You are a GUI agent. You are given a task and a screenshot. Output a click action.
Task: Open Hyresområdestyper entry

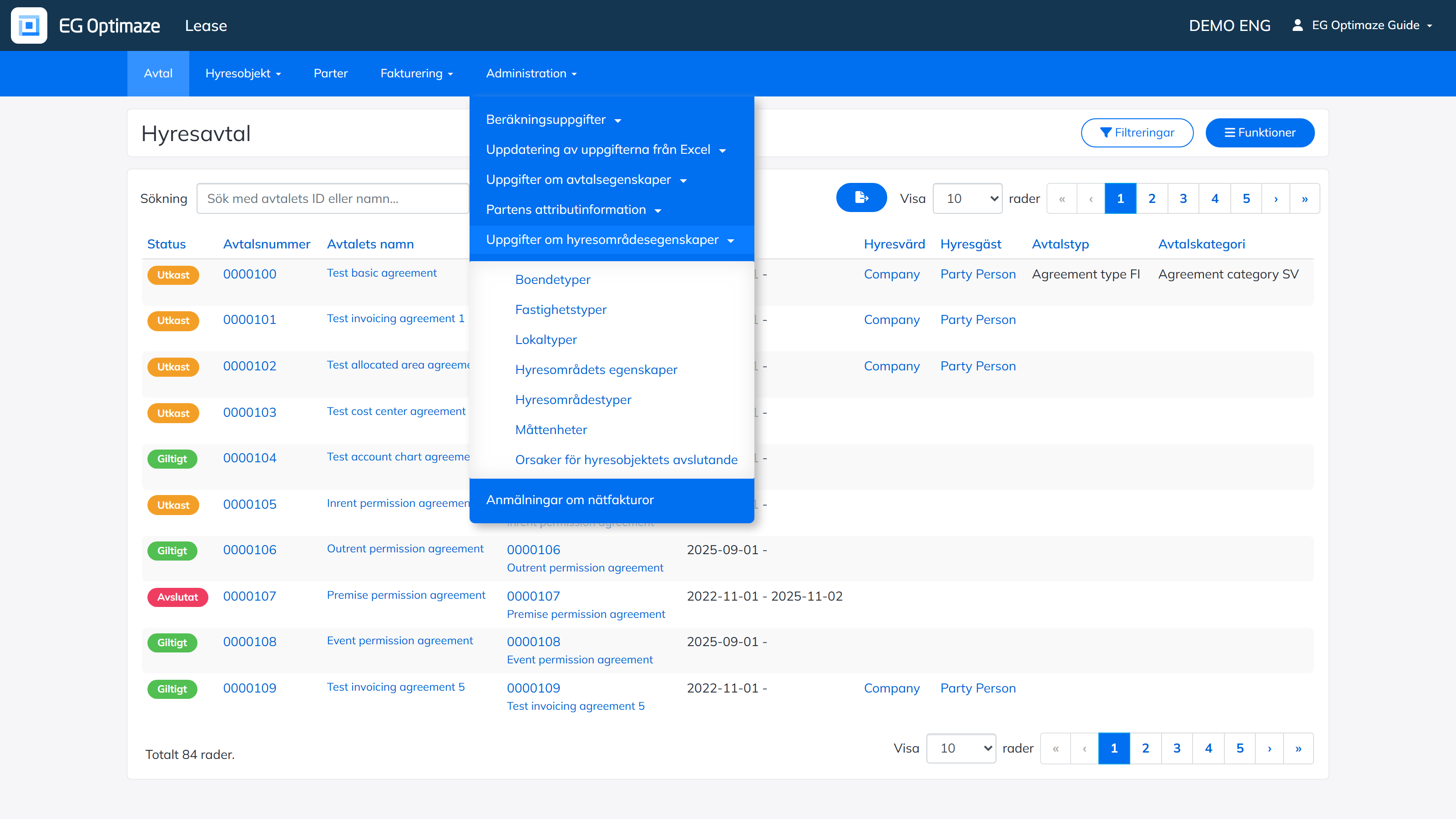[573, 399]
